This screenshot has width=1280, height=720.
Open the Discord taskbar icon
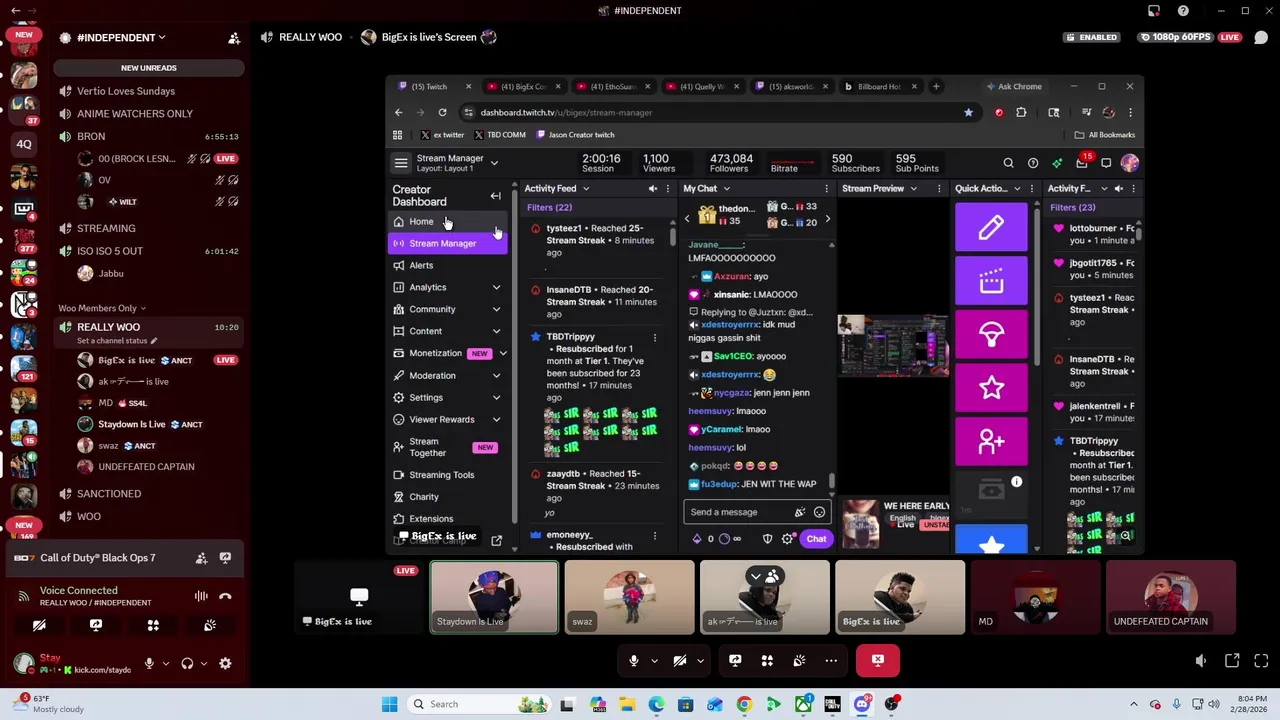tap(862, 704)
